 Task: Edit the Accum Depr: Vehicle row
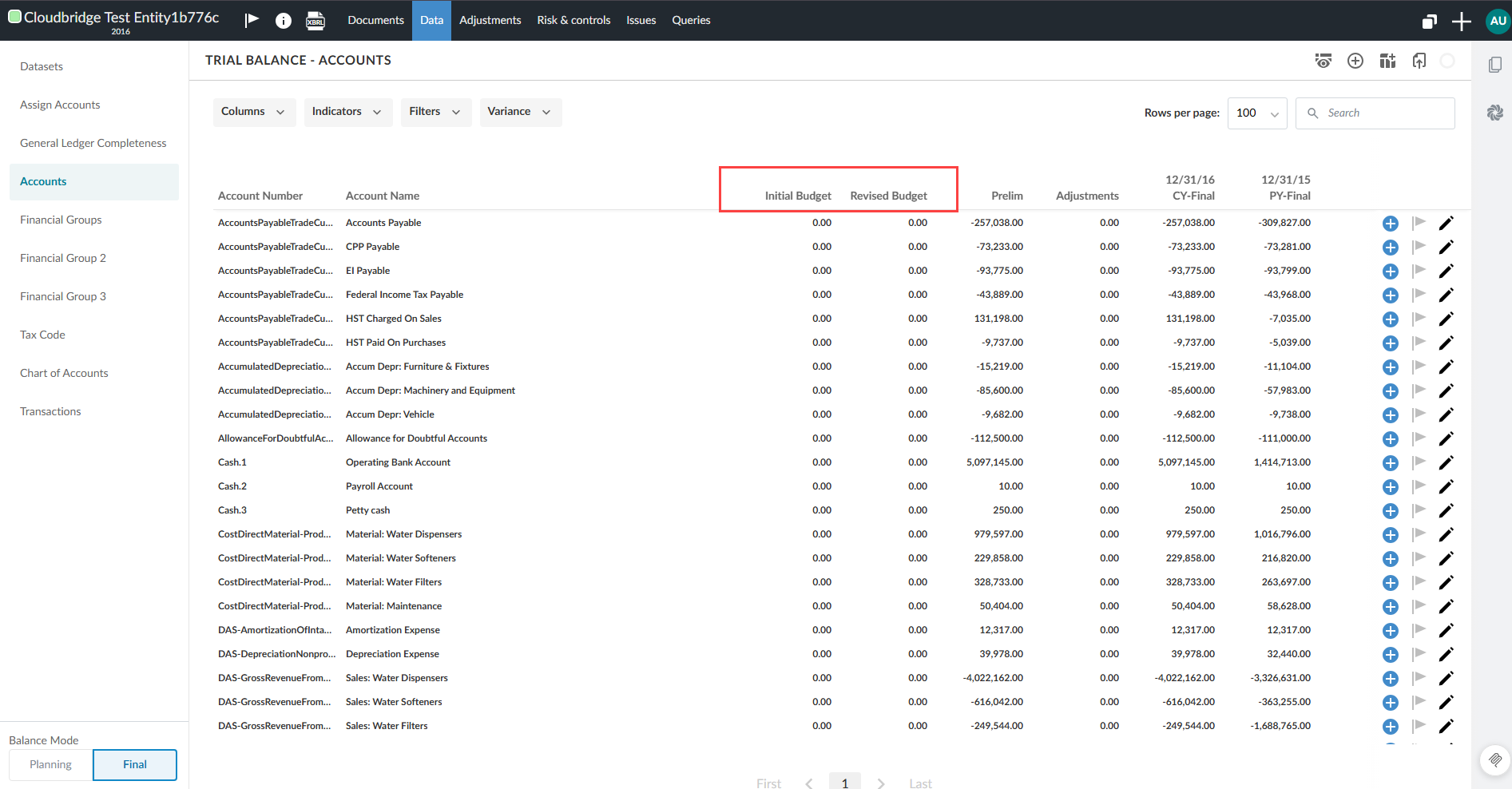pos(1447,414)
